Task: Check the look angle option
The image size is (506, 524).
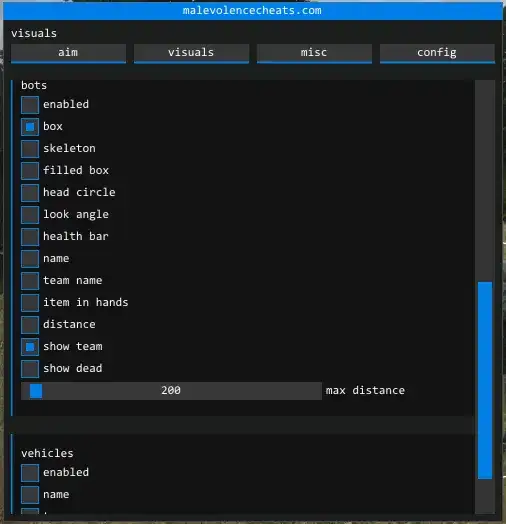Action: click(30, 215)
